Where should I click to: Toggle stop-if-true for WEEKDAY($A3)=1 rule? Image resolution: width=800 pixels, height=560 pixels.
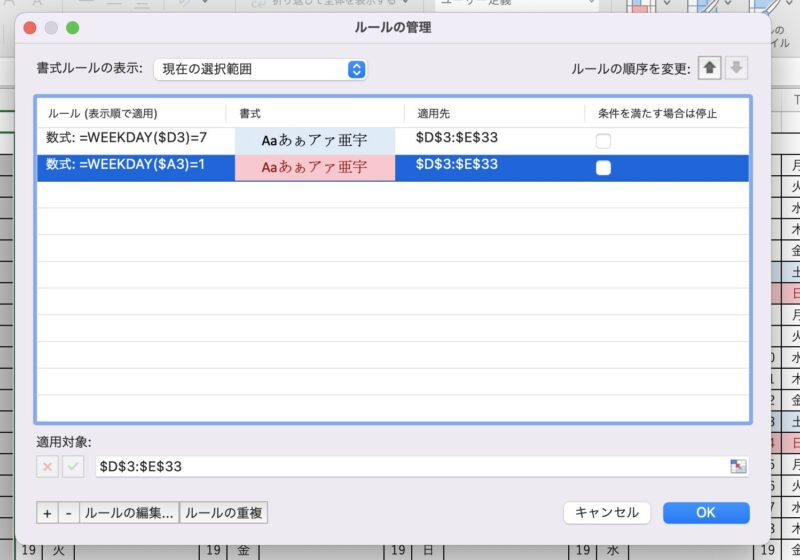(603, 167)
